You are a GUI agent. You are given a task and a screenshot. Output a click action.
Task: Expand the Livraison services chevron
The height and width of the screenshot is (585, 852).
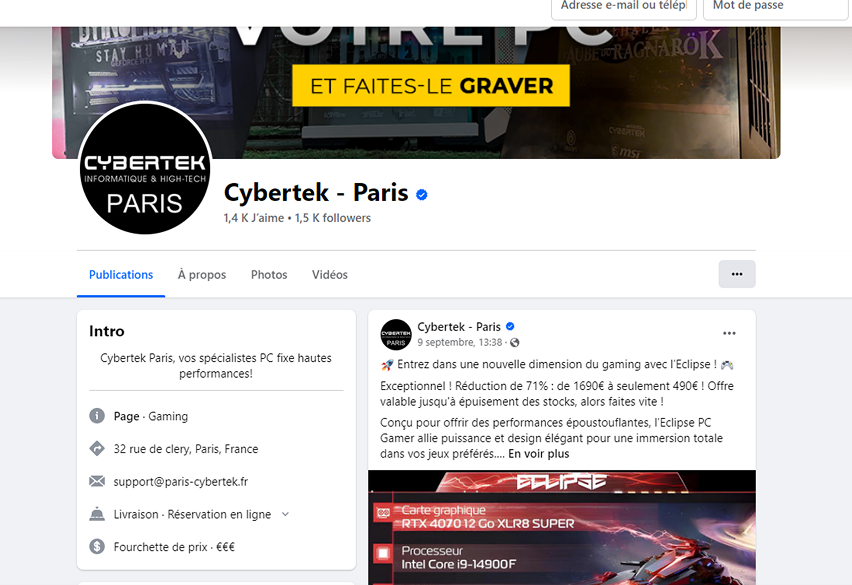tap(285, 514)
